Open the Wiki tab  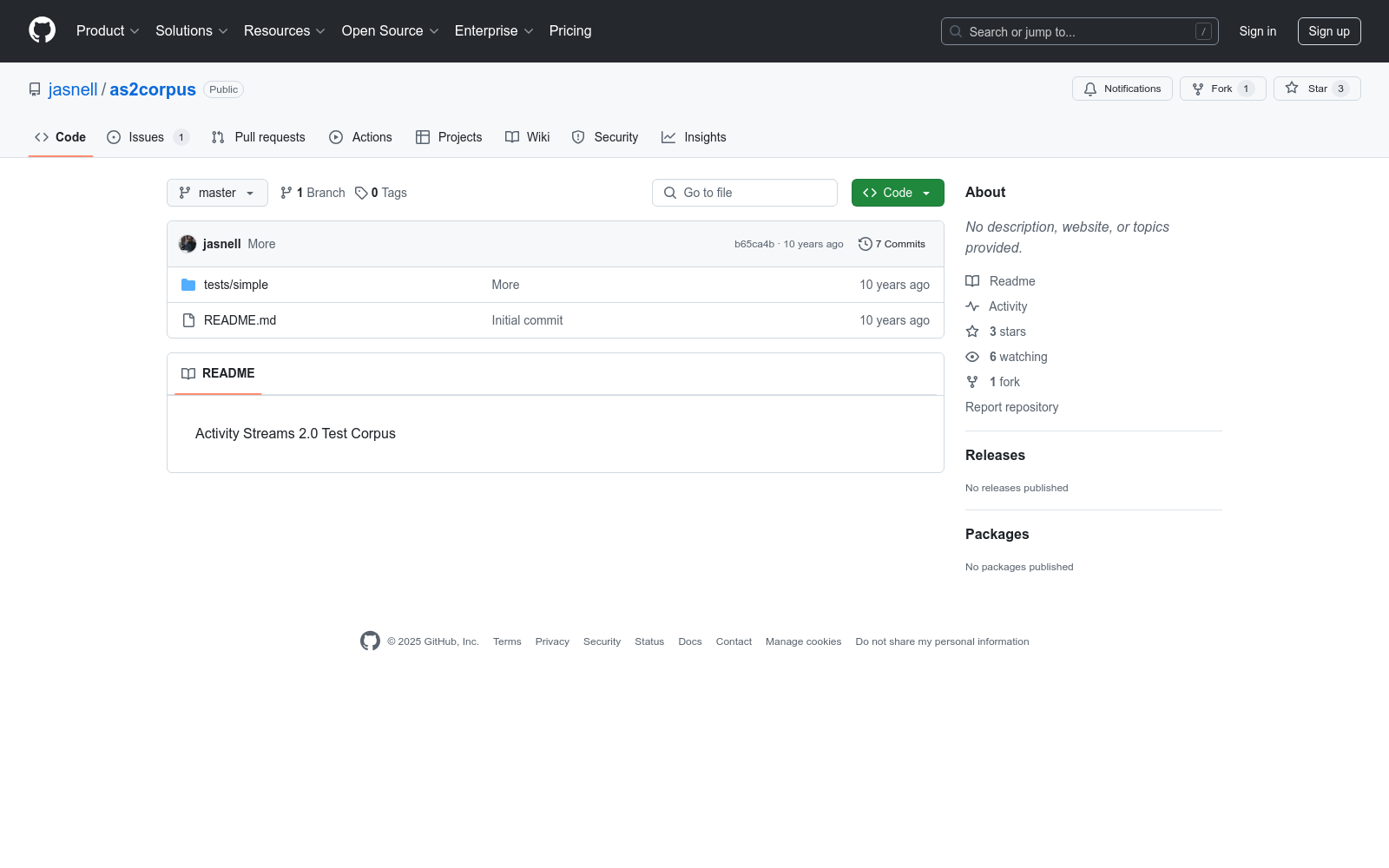(528, 137)
